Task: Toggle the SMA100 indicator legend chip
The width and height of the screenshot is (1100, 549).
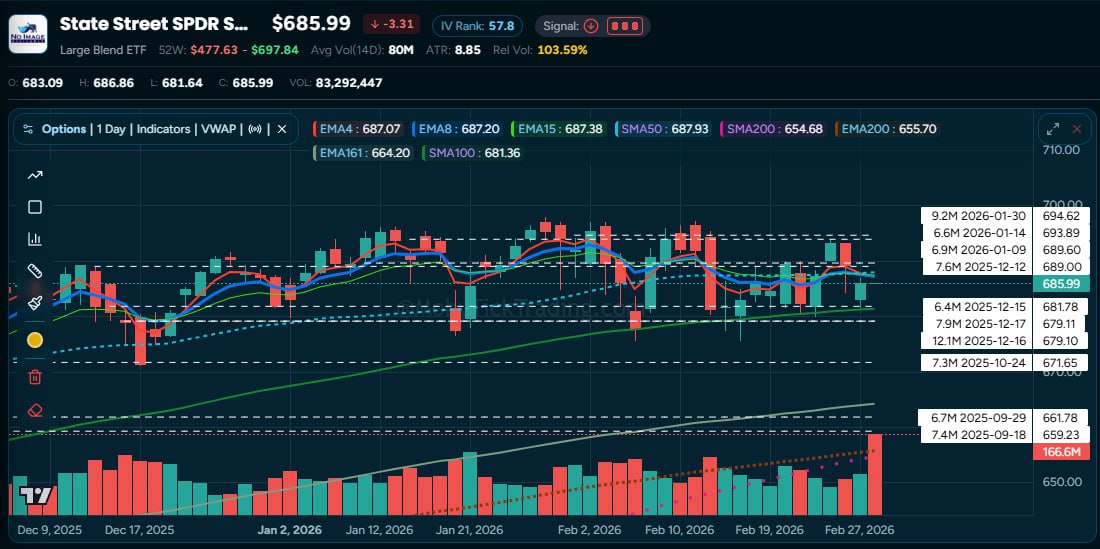Action: tap(472, 152)
